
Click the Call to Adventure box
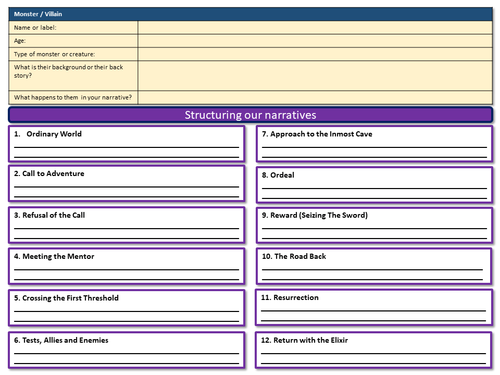127,183
